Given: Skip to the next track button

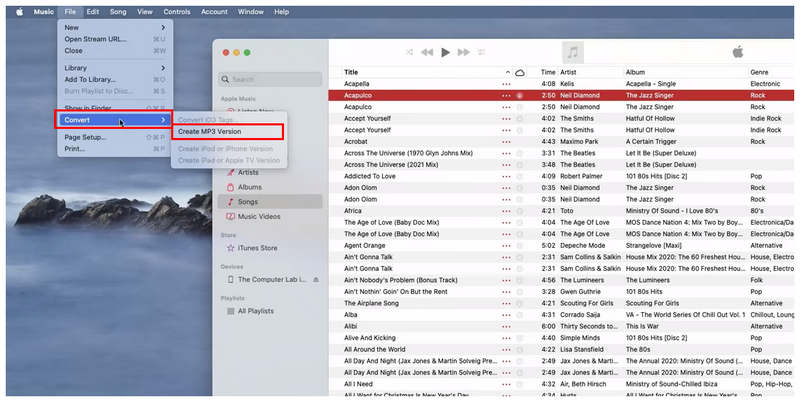Looking at the screenshot, I should (463, 52).
